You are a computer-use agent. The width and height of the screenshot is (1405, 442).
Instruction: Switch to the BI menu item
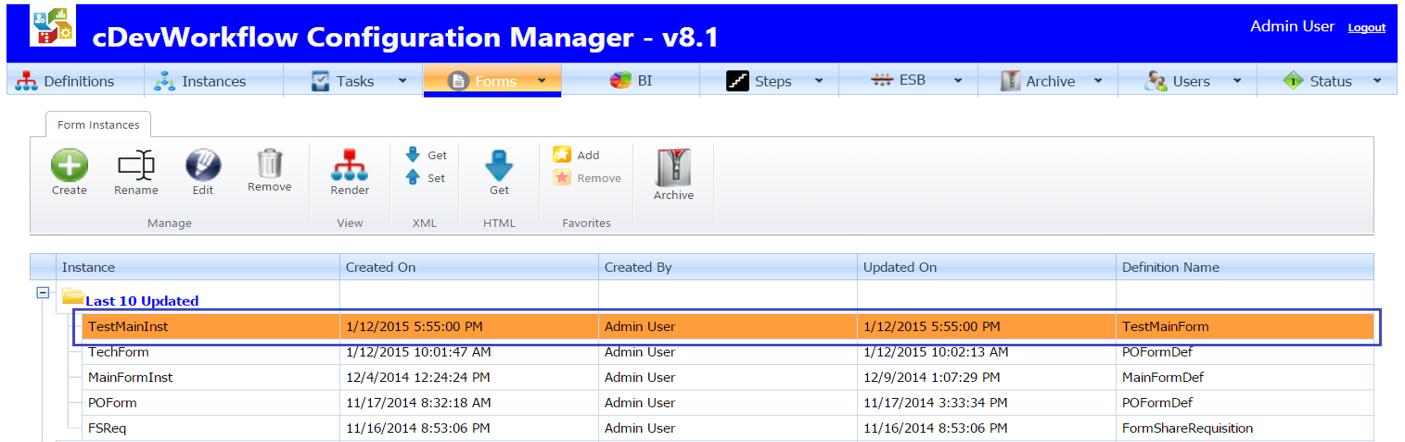pyautogui.click(x=637, y=81)
